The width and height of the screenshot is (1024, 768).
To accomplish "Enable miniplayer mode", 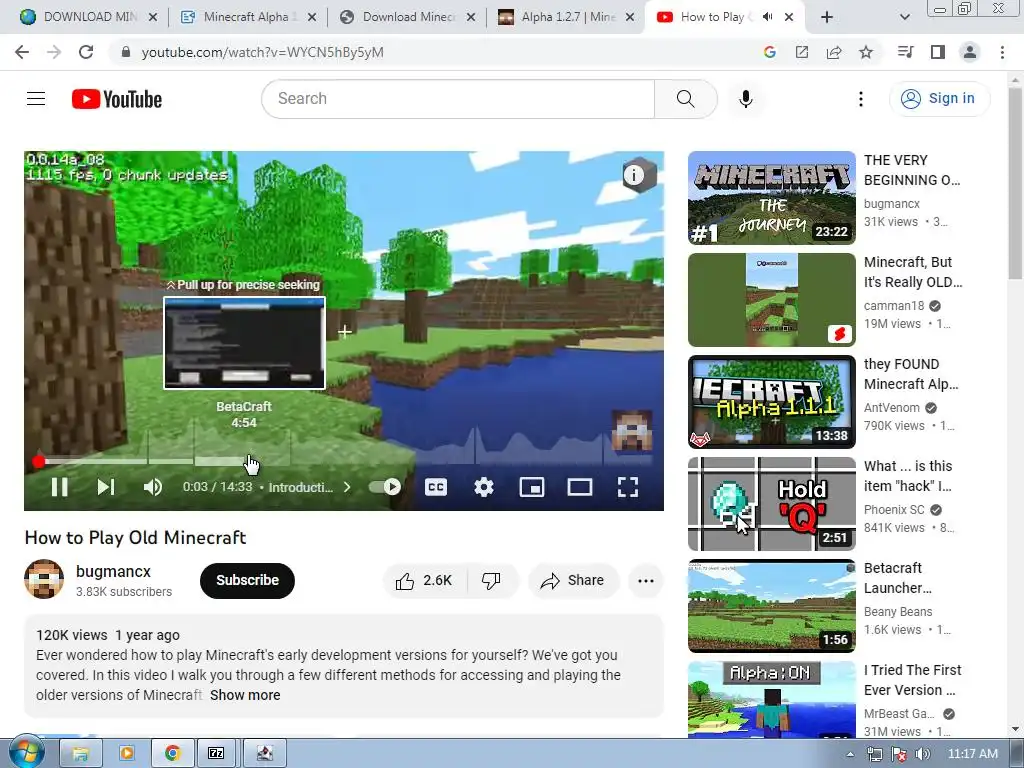I will [532, 487].
